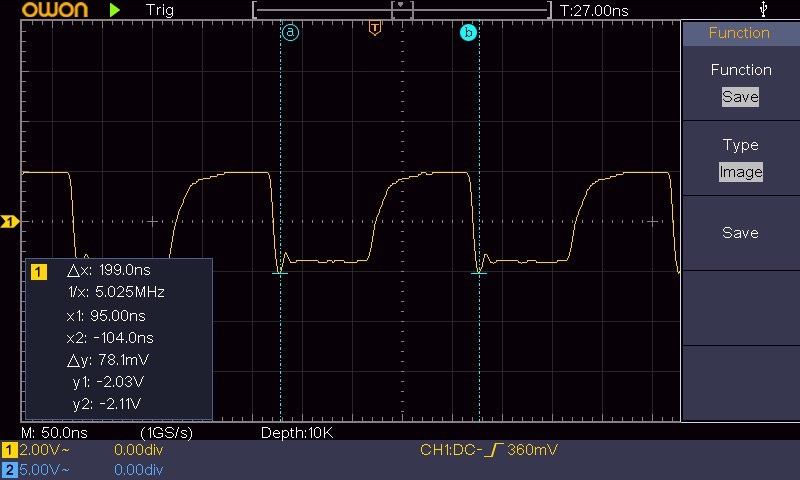The width and height of the screenshot is (800, 480).
Task: Click the M: 50.0ns timebase readout
Action: (x=55, y=433)
